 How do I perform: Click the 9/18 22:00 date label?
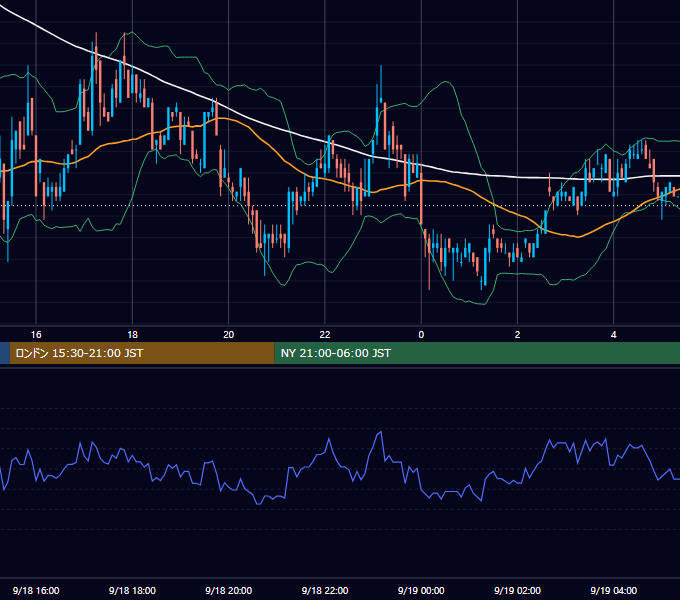pos(325,590)
